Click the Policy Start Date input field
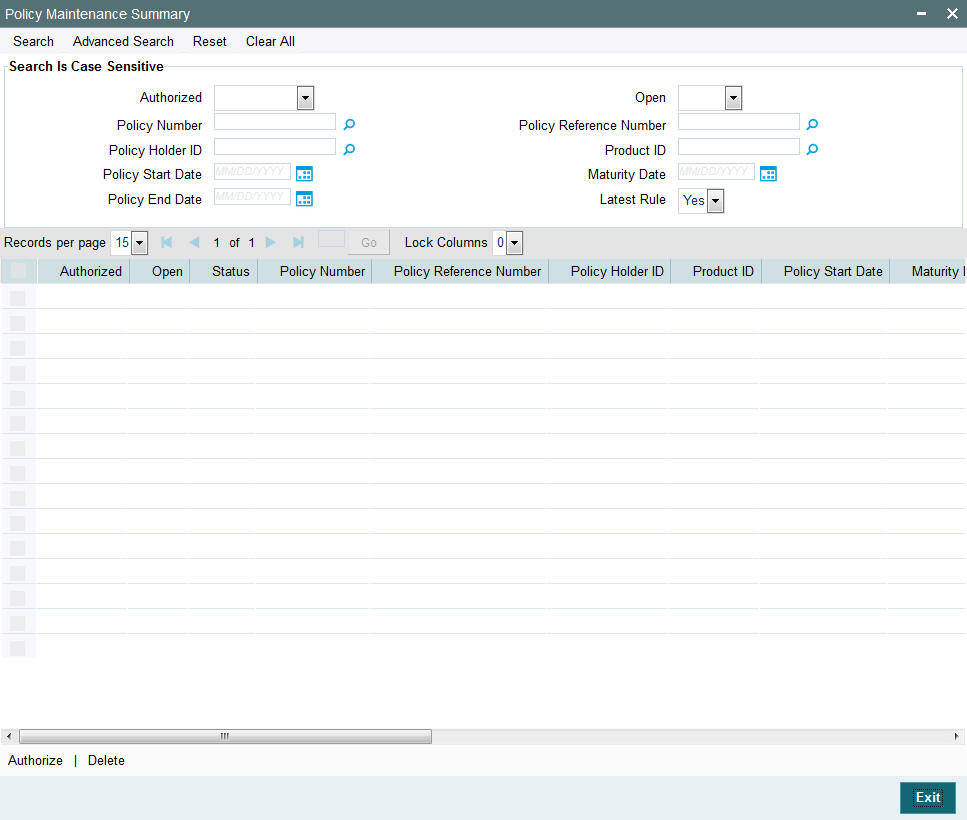967x820 pixels. [x=252, y=171]
